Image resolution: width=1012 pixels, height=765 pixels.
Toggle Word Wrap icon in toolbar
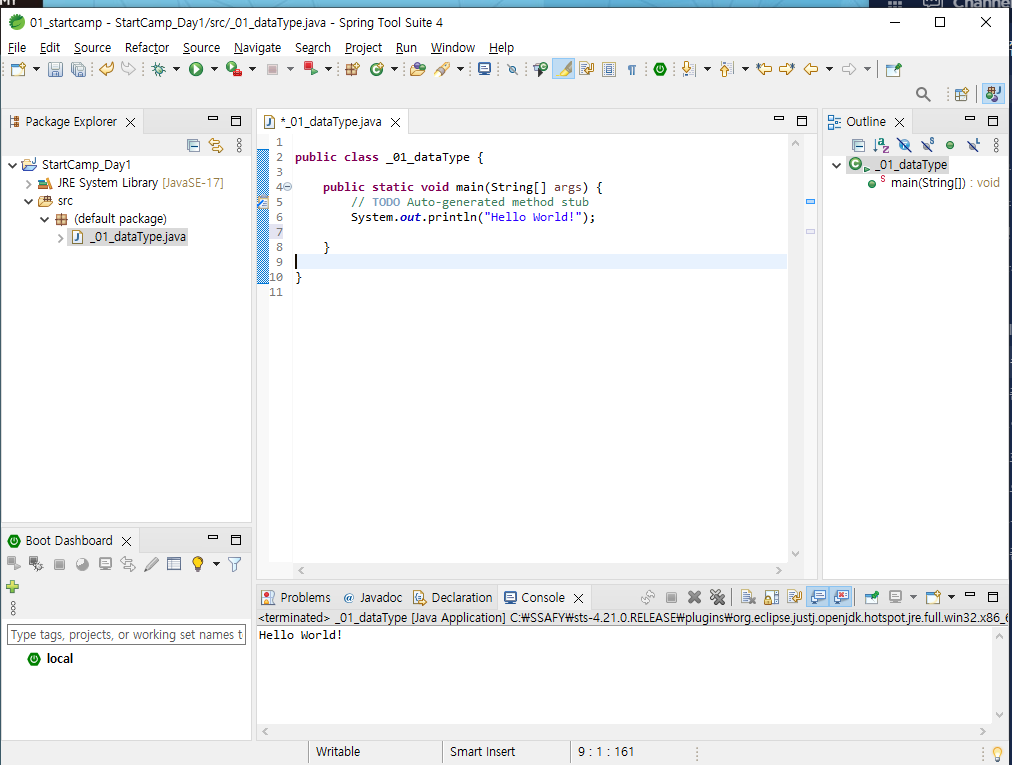pos(586,69)
